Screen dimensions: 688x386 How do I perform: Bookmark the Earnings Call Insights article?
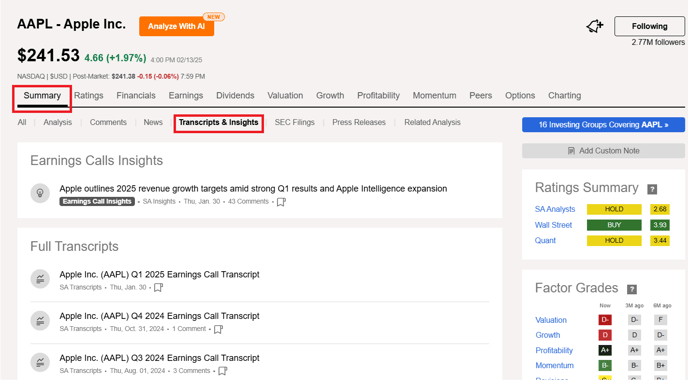(x=281, y=202)
